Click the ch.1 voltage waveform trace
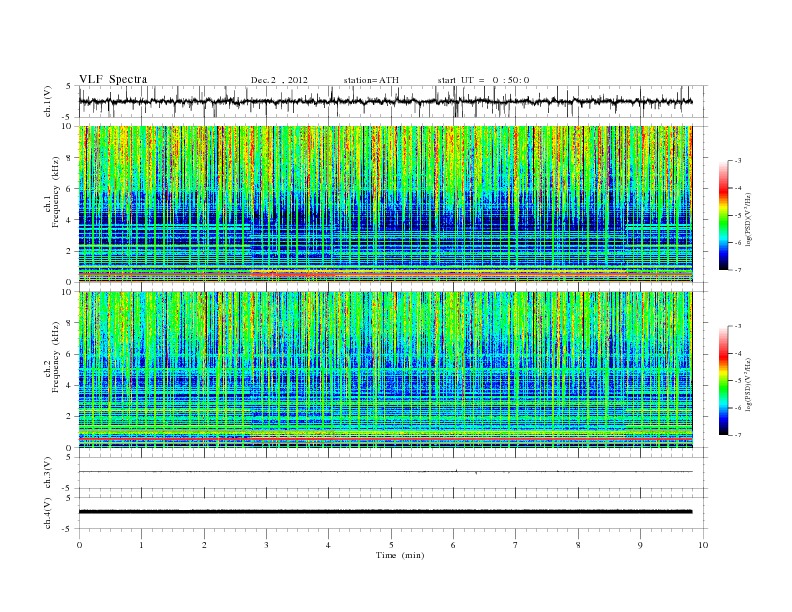 [x=385, y=101]
